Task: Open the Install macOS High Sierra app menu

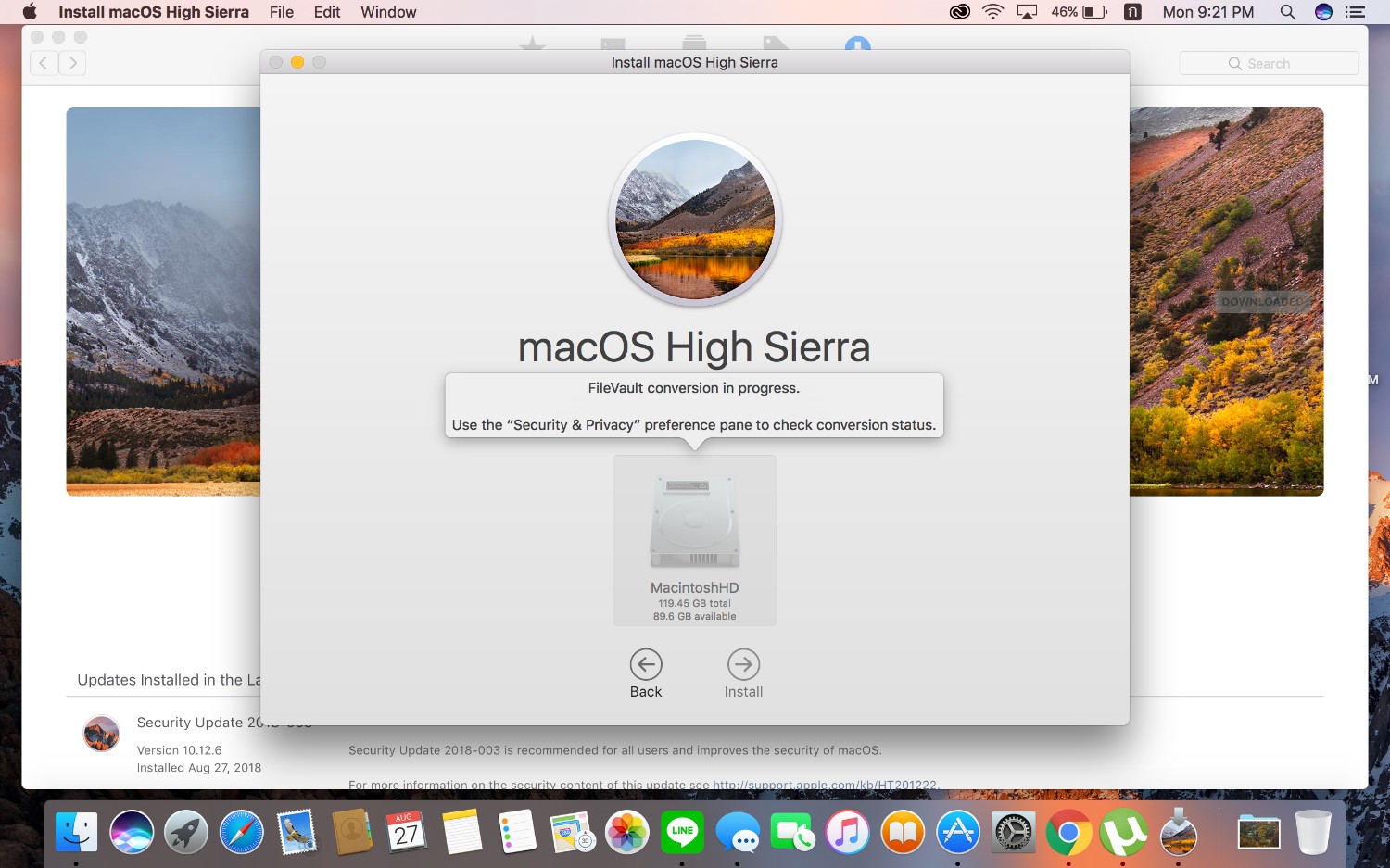Action: (x=154, y=12)
